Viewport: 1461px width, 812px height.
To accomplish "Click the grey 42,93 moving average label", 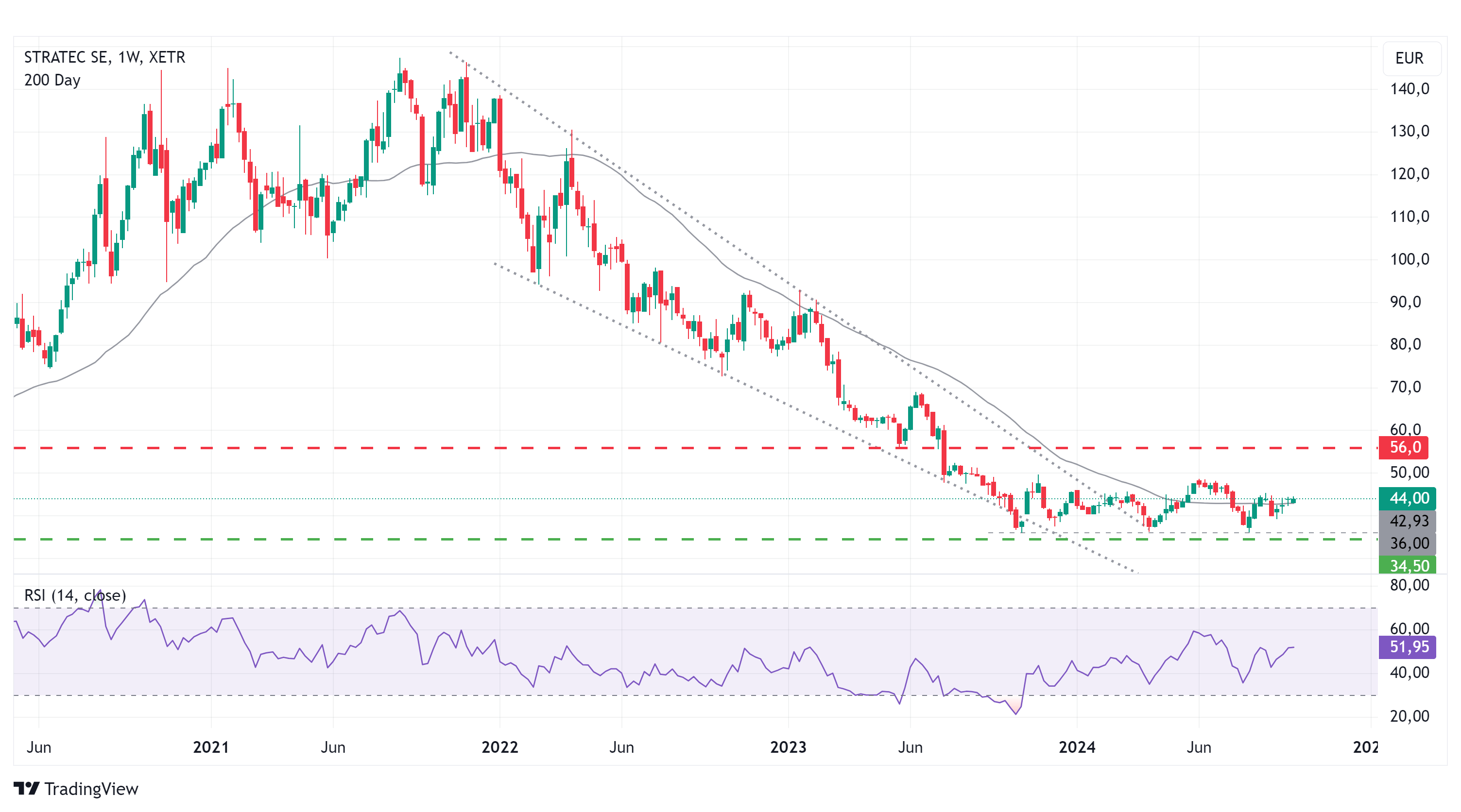I will [1407, 521].
